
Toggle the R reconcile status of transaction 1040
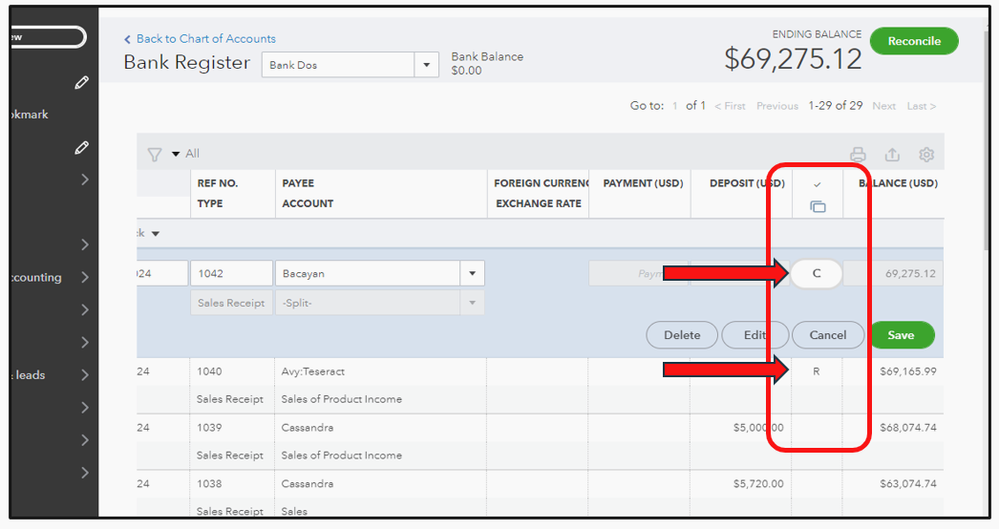click(816, 372)
